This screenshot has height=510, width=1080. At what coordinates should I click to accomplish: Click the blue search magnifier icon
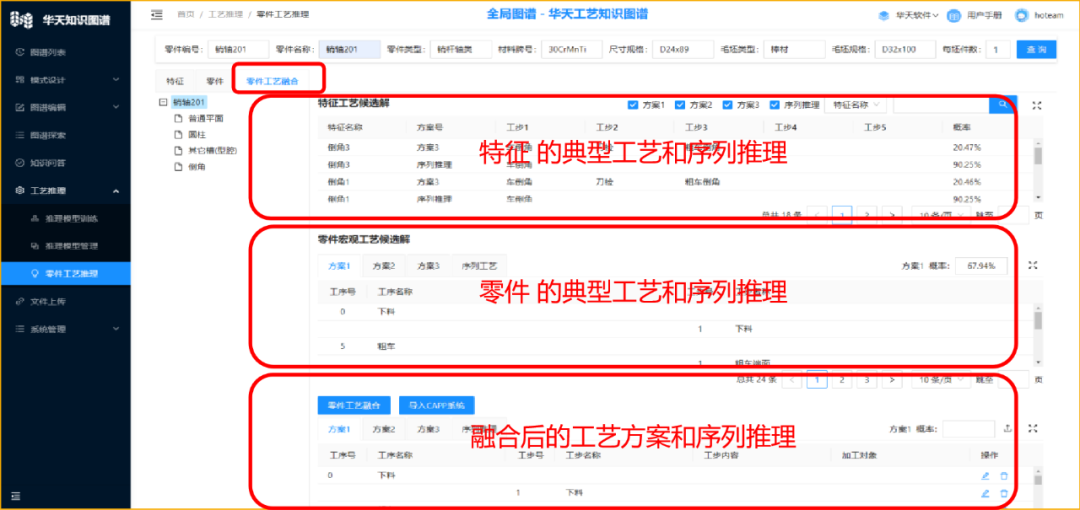coord(1002,105)
